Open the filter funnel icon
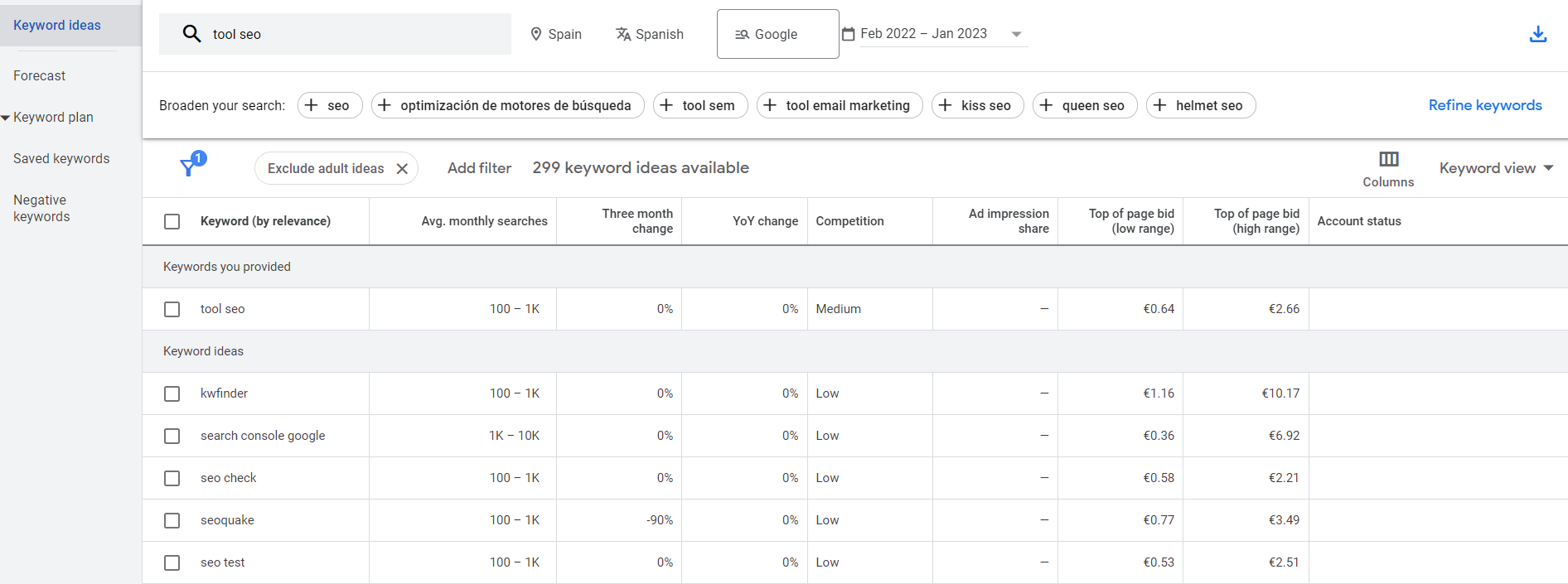The width and height of the screenshot is (1568, 584). pos(189,167)
